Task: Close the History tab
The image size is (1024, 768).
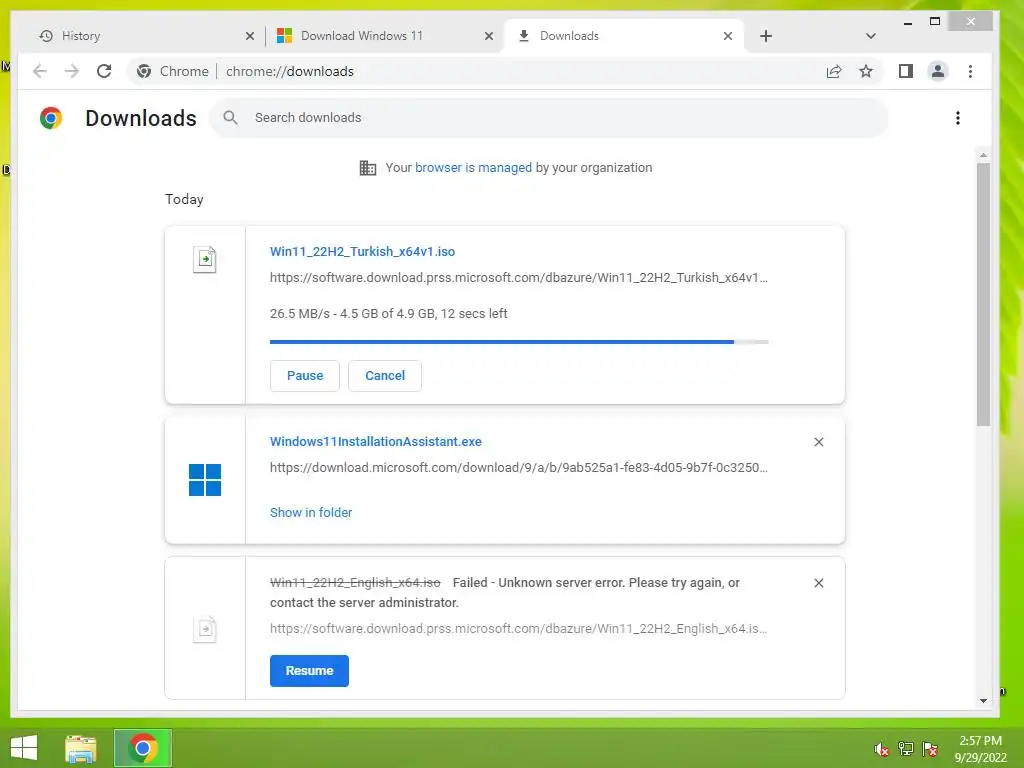Action: point(250,37)
